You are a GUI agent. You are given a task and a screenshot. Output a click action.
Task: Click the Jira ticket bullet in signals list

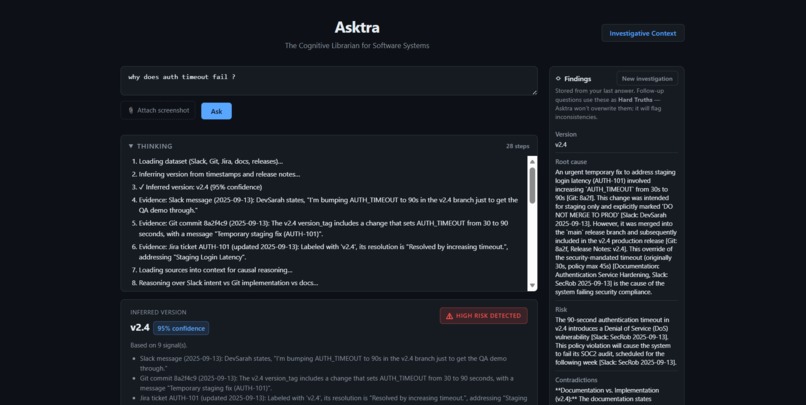(333, 398)
